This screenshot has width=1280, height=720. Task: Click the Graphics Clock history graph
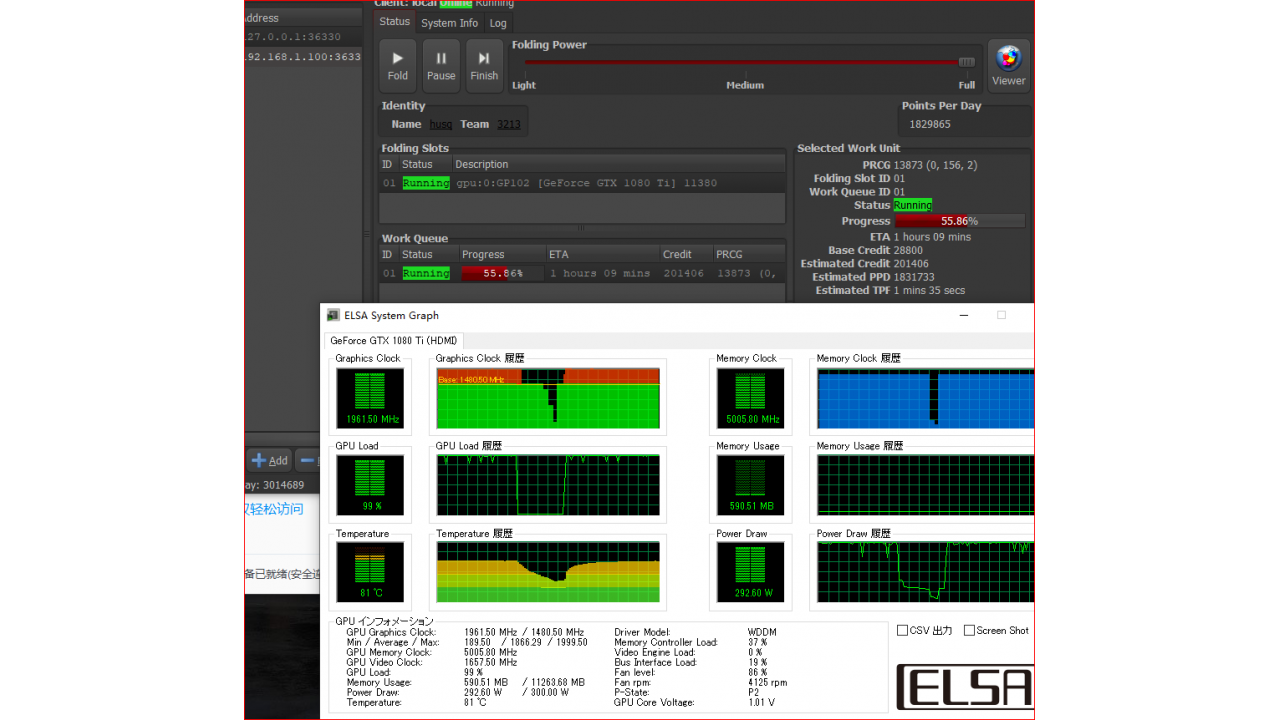coord(548,399)
